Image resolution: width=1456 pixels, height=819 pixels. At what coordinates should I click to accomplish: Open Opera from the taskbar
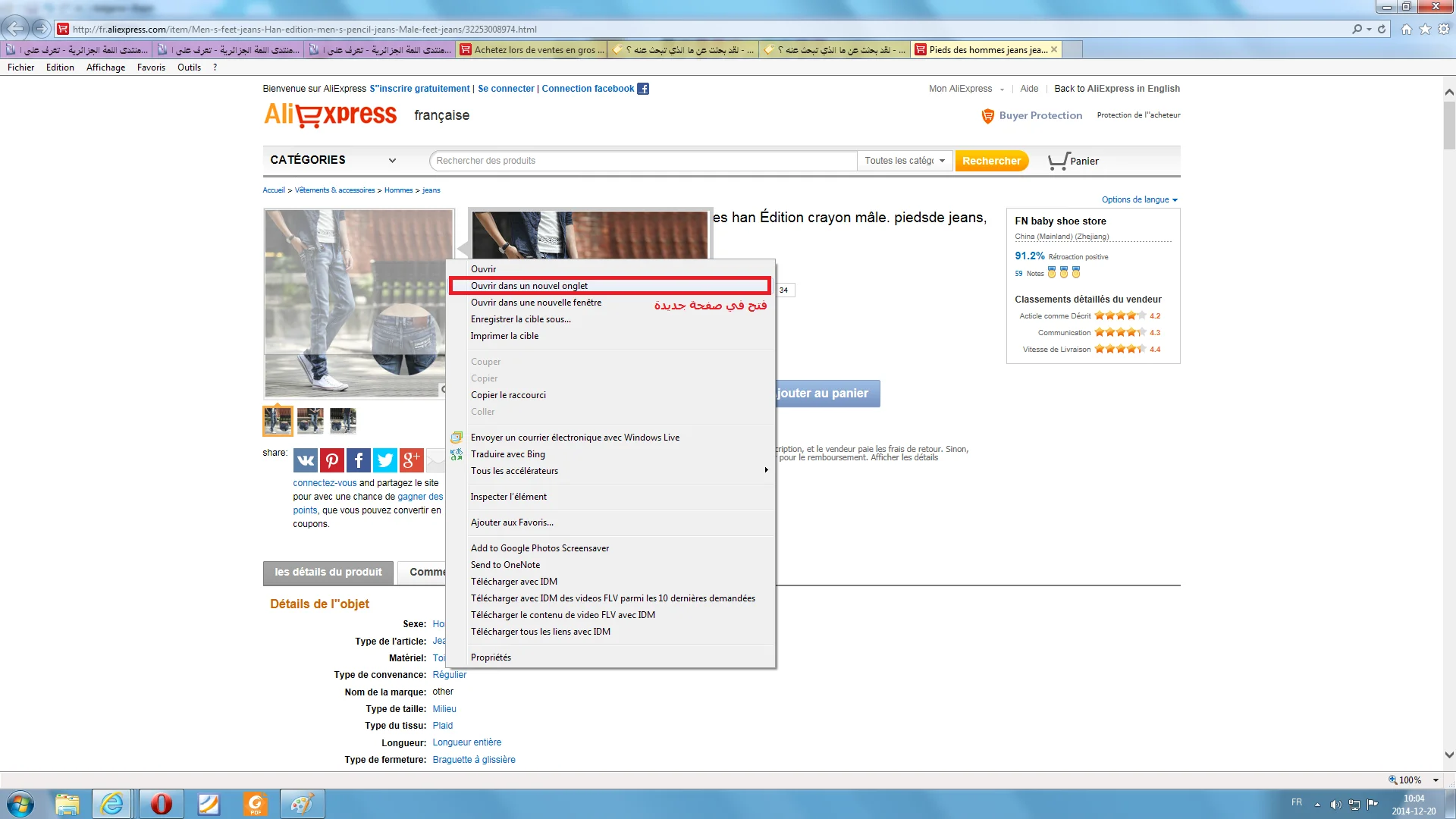pos(161,804)
